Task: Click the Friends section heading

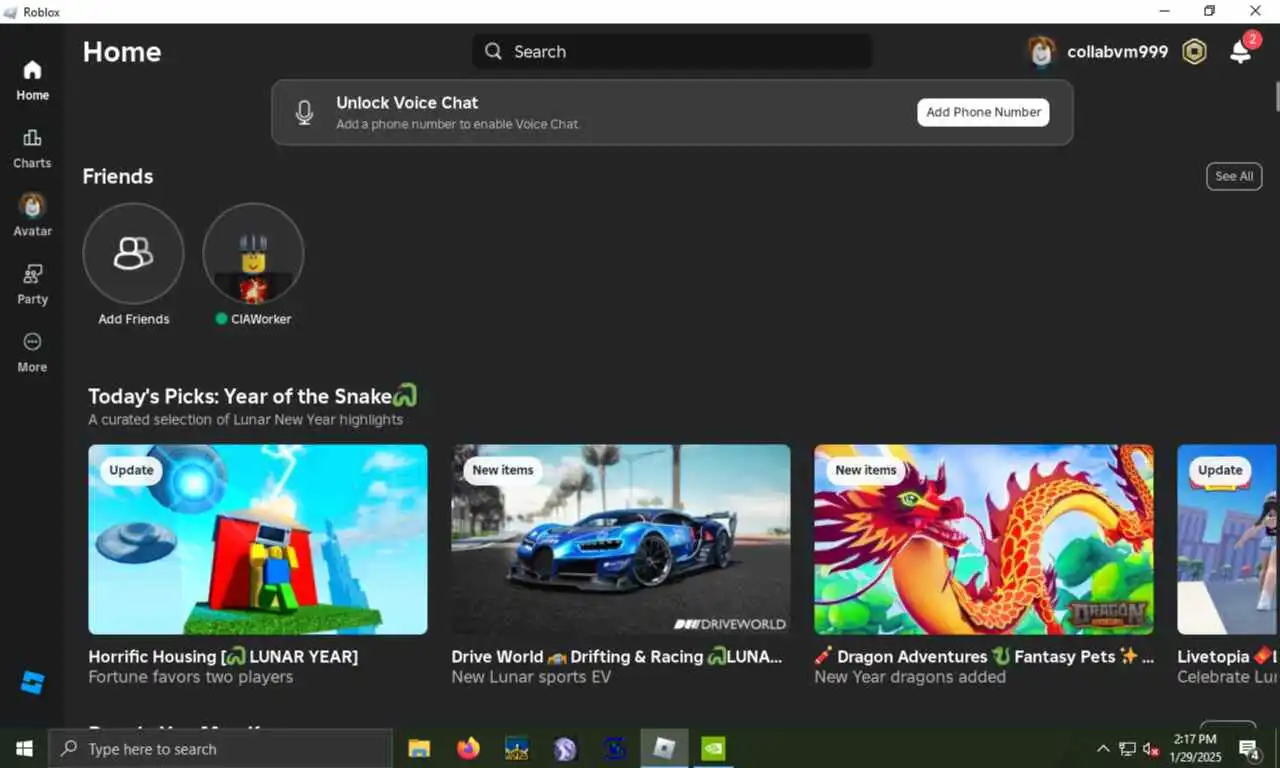Action: (x=118, y=176)
